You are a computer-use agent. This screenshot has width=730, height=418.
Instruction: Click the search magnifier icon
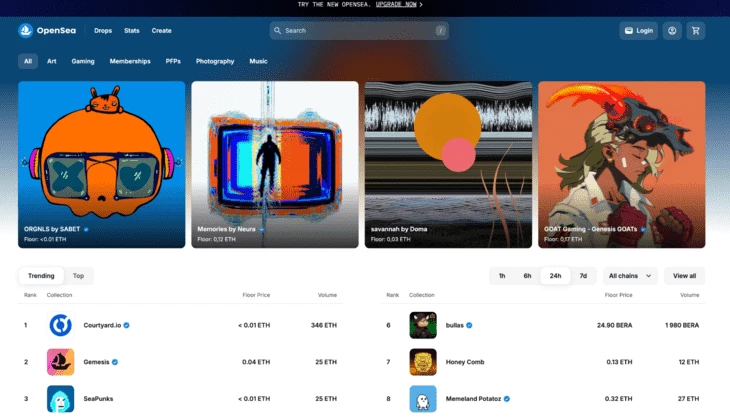pyautogui.click(x=277, y=30)
